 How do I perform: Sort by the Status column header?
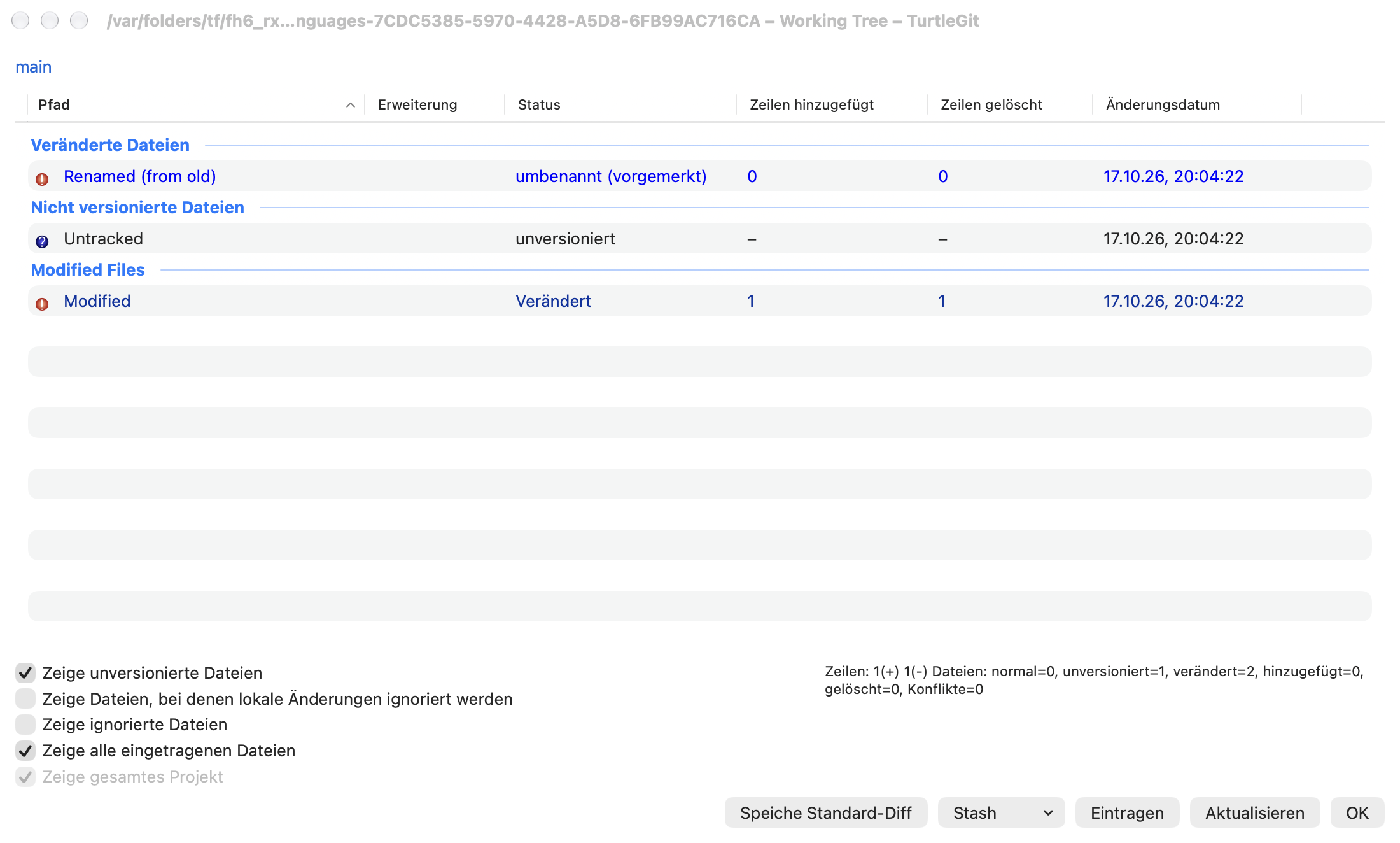point(620,104)
